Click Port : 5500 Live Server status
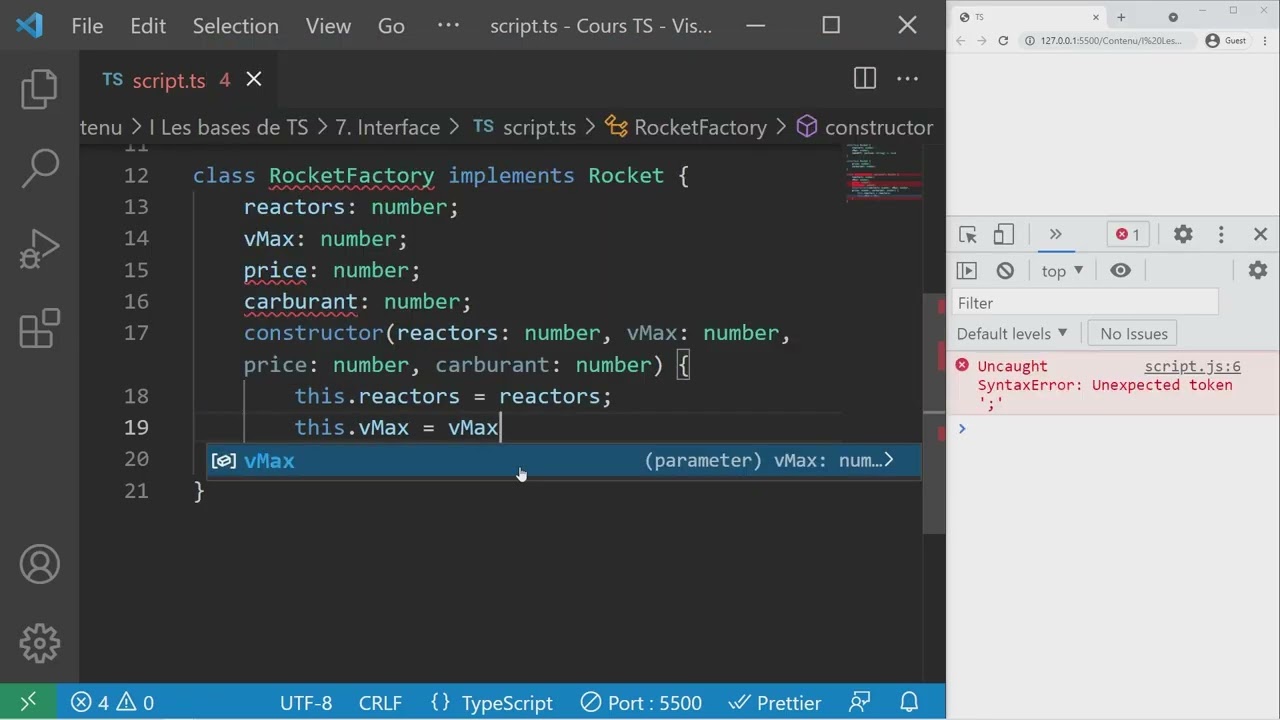 click(x=642, y=703)
